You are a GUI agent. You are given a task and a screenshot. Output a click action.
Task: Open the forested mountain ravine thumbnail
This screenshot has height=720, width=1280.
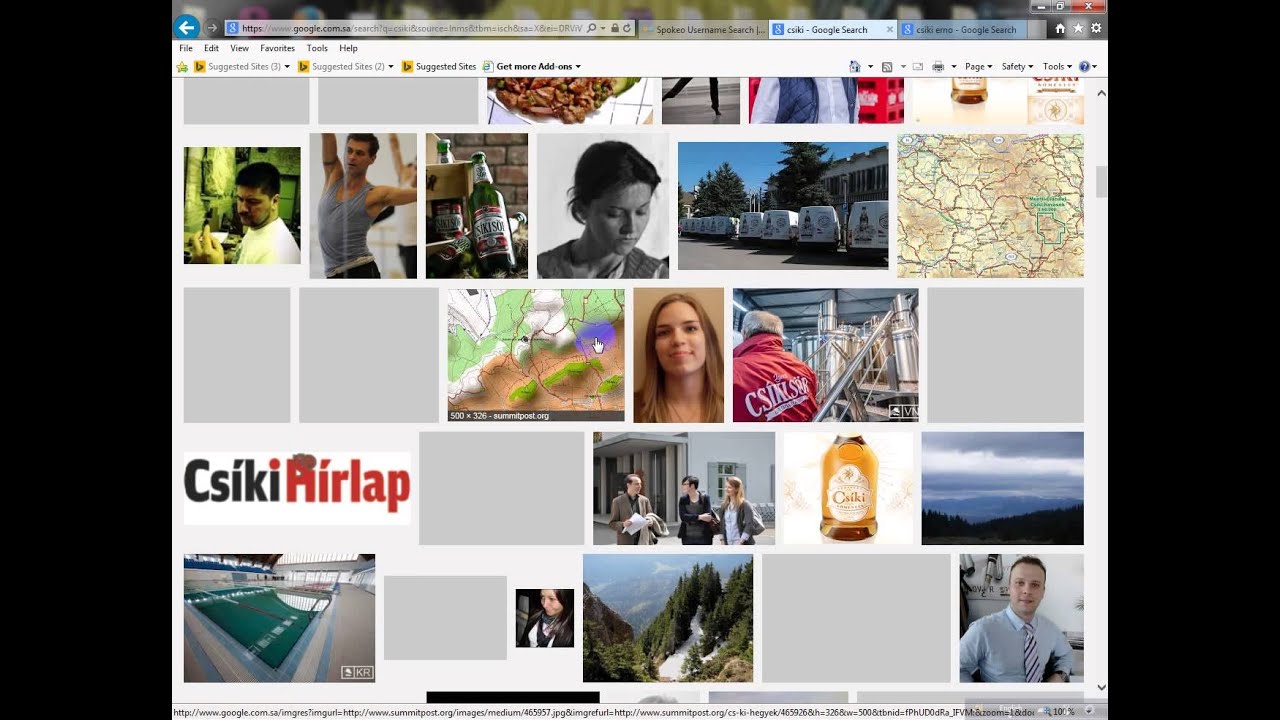668,618
